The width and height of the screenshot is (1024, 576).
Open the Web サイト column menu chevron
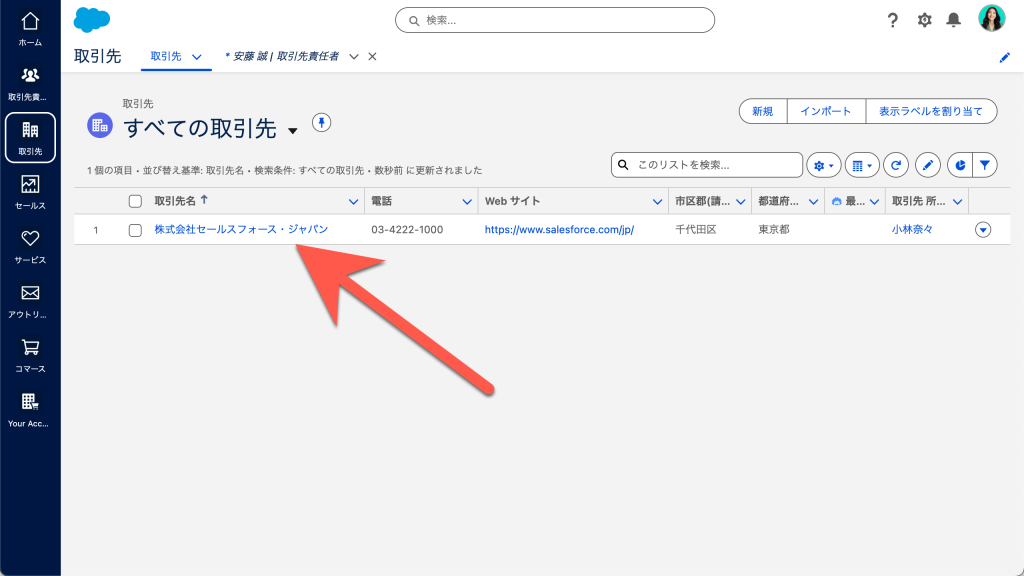657,202
